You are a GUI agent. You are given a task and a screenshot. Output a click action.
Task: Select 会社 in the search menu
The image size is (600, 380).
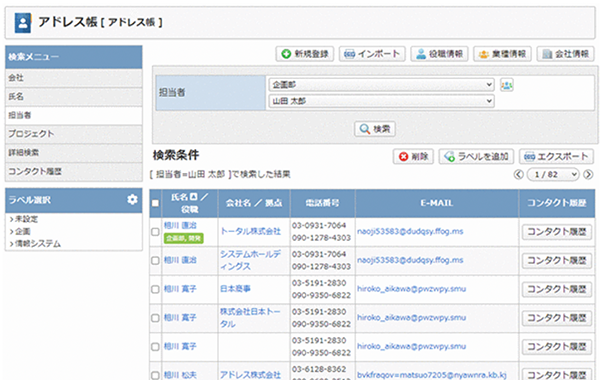pyautogui.click(x=73, y=78)
